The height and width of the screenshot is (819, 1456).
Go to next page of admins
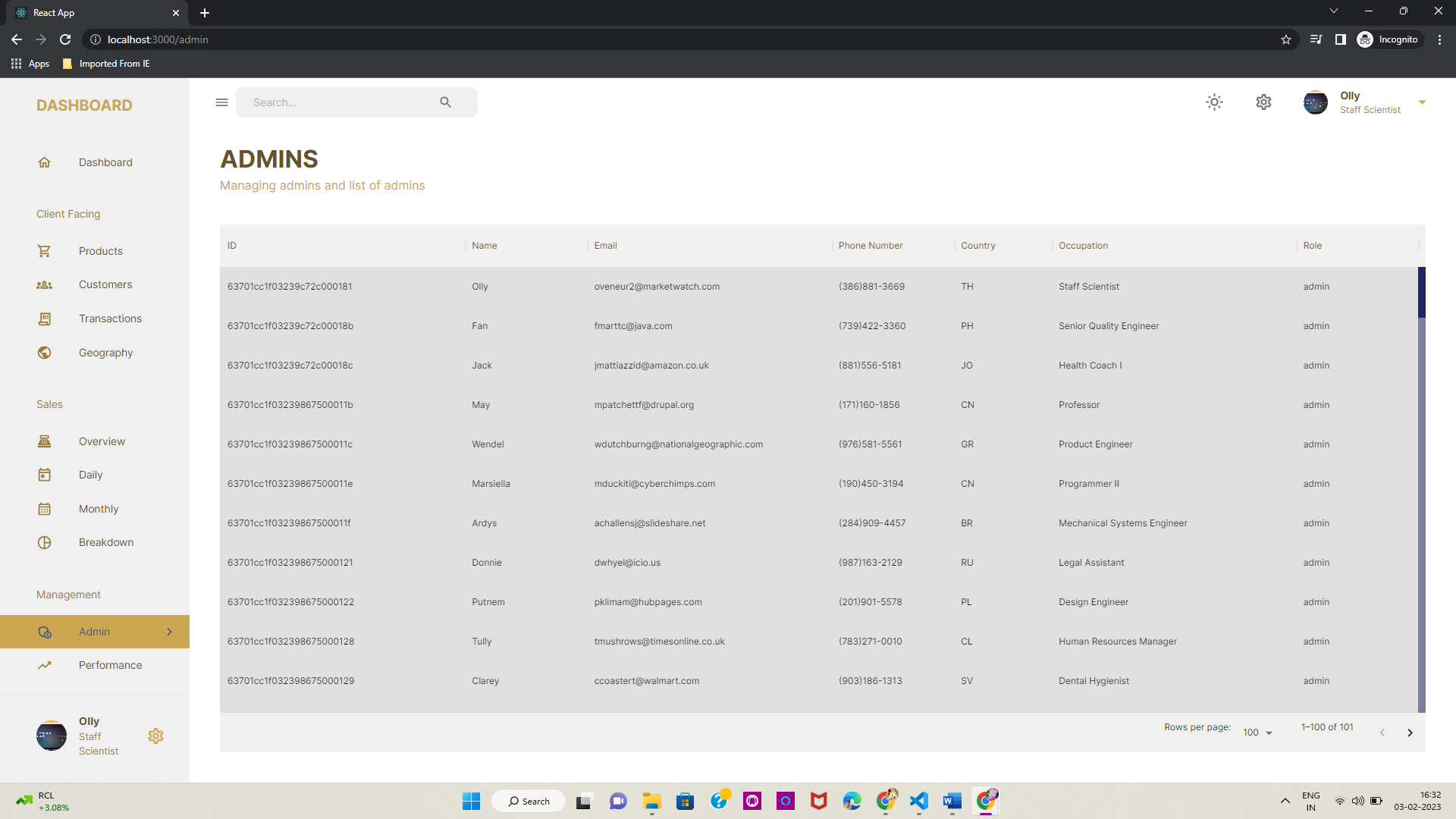pos(1410,733)
